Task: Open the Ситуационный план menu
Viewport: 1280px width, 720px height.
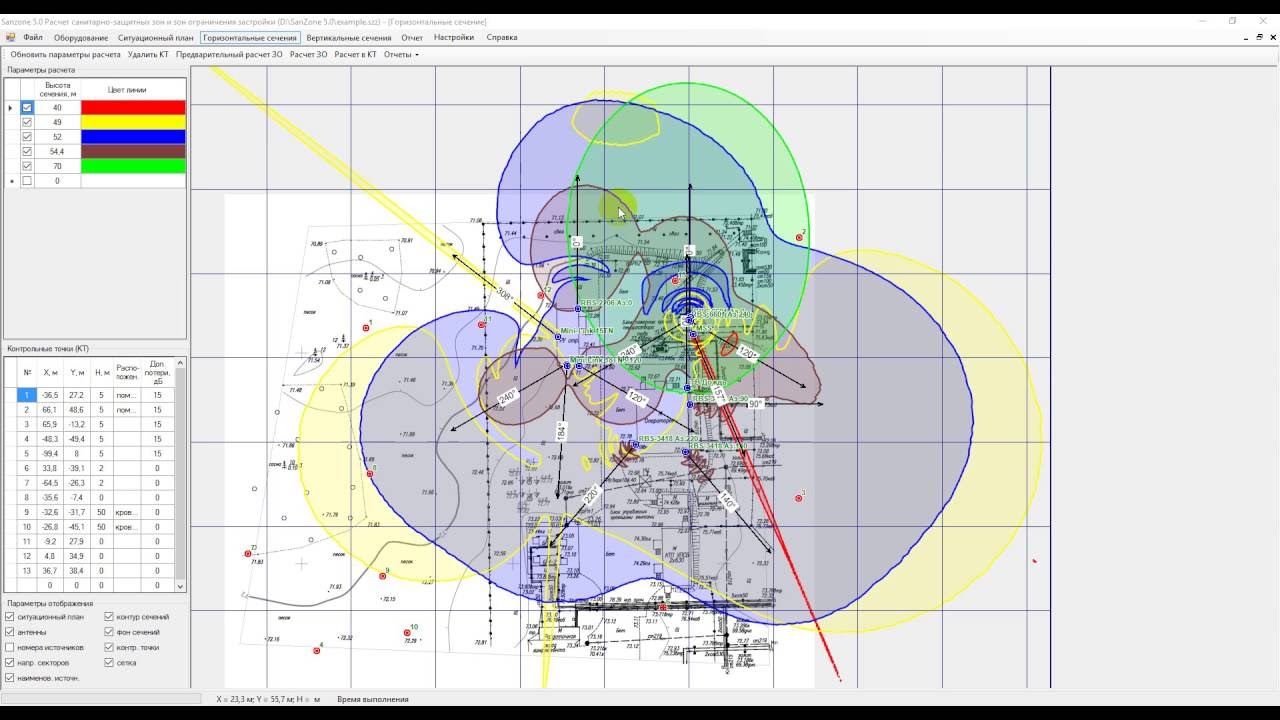Action: (x=155, y=37)
